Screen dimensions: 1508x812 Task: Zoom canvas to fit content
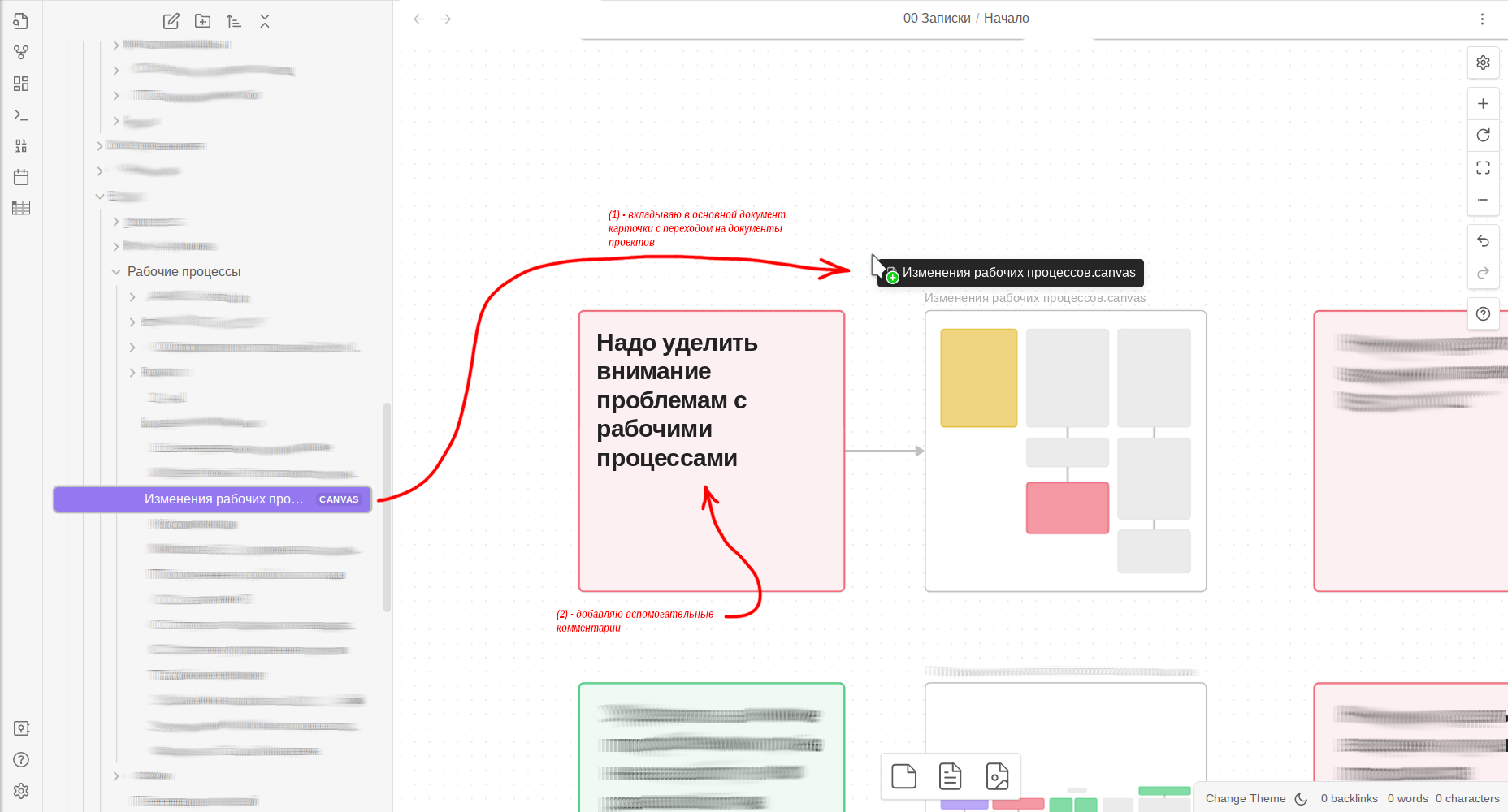click(x=1483, y=168)
